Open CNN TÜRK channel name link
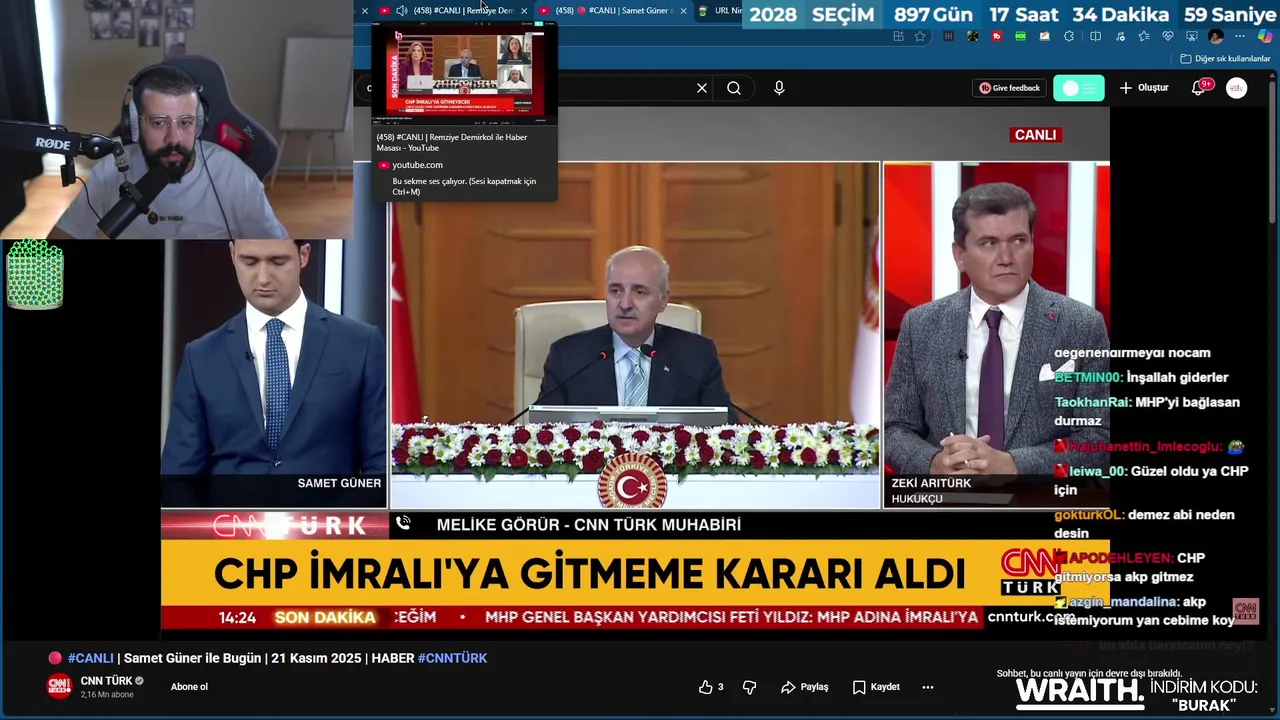The image size is (1280, 720). (x=106, y=681)
